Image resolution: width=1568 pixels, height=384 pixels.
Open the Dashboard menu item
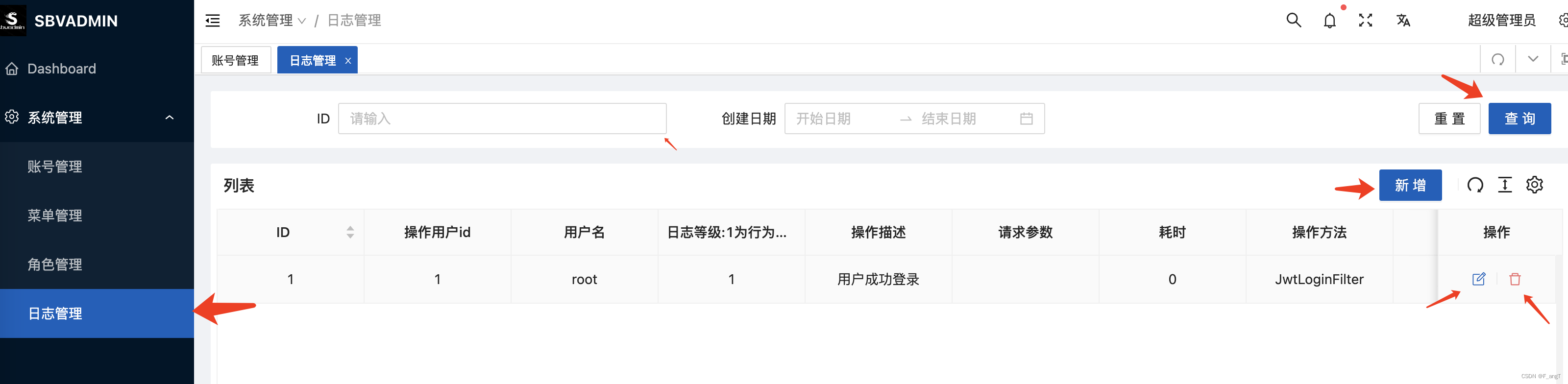click(x=97, y=69)
